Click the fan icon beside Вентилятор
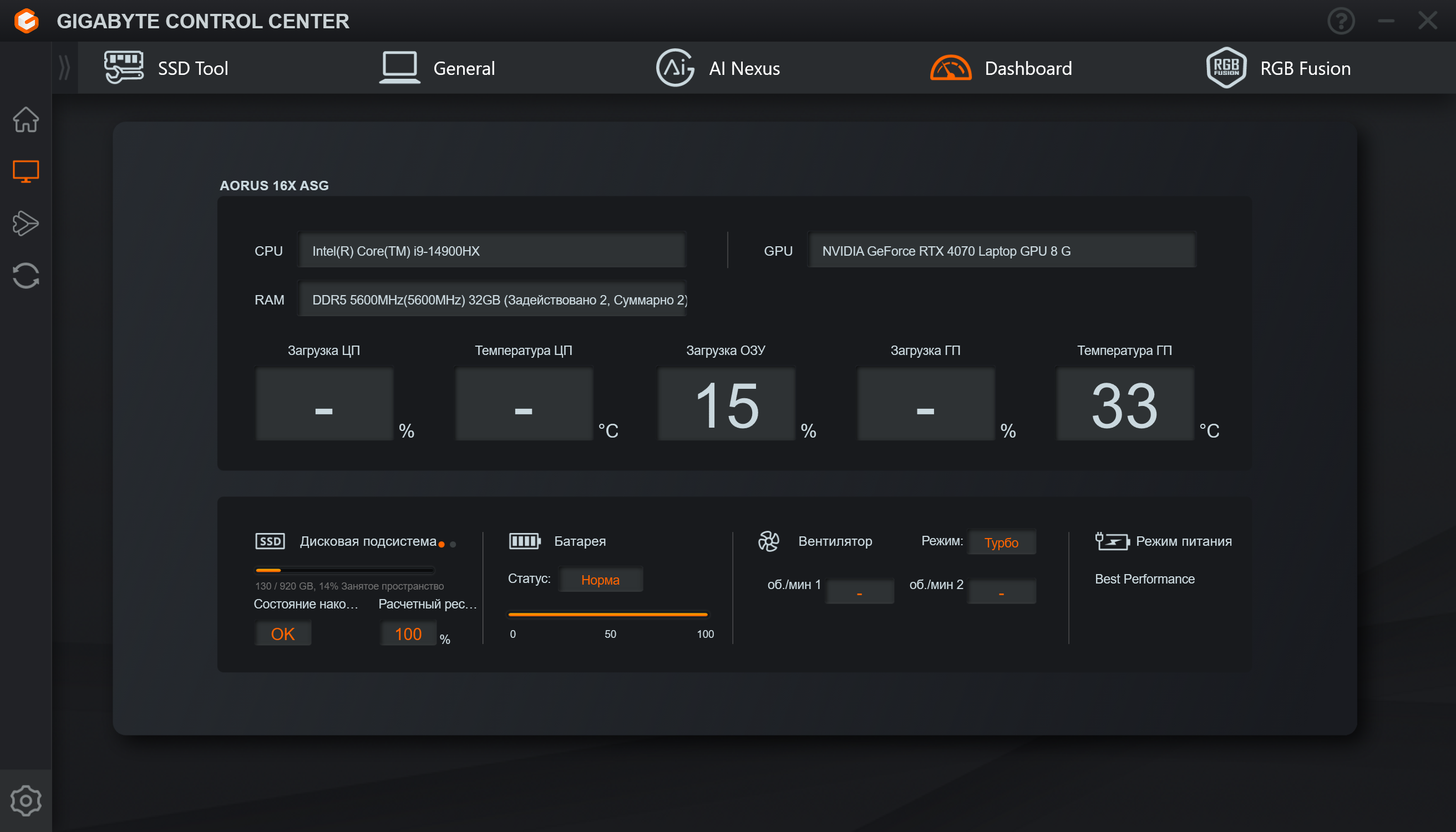Viewport: 1456px width, 832px height. pyautogui.click(x=769, y=541)
